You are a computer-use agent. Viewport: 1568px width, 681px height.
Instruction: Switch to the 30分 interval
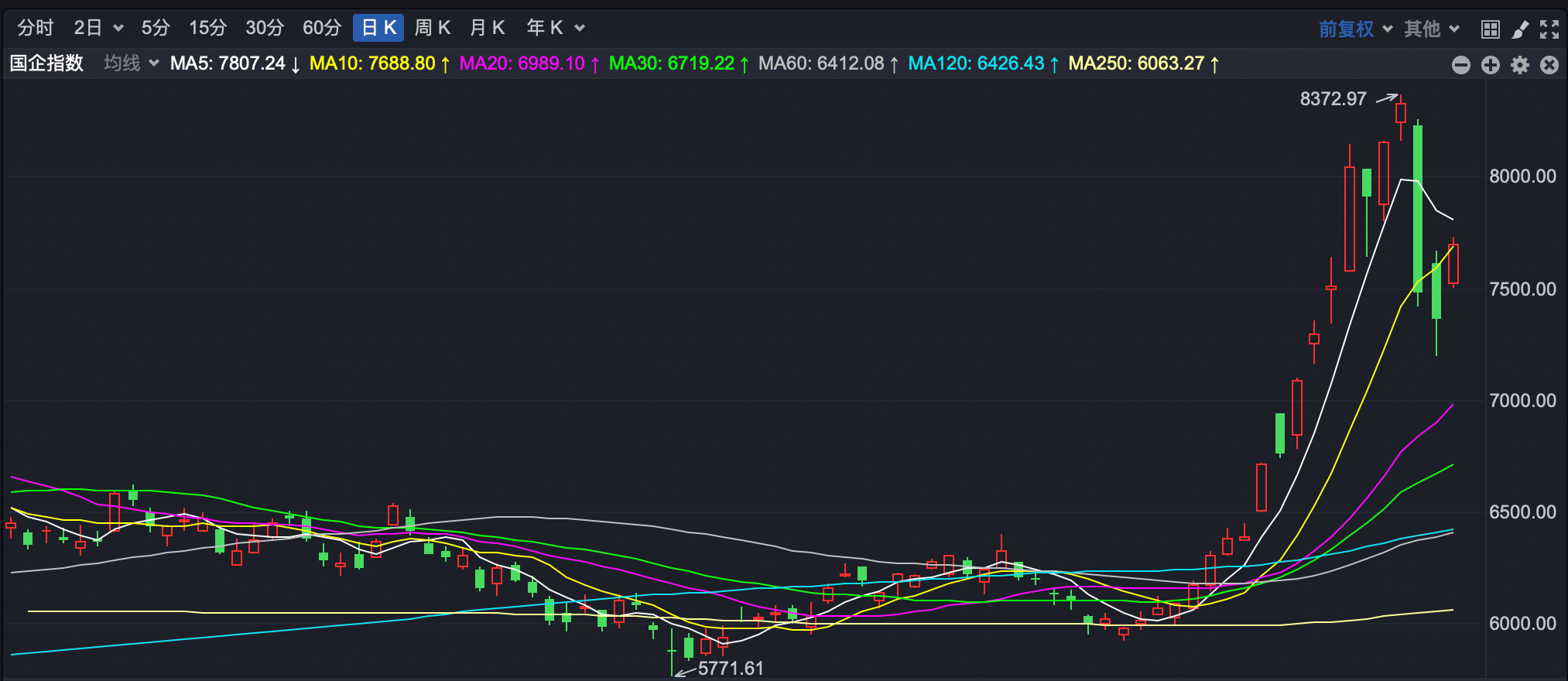(265, 28)
